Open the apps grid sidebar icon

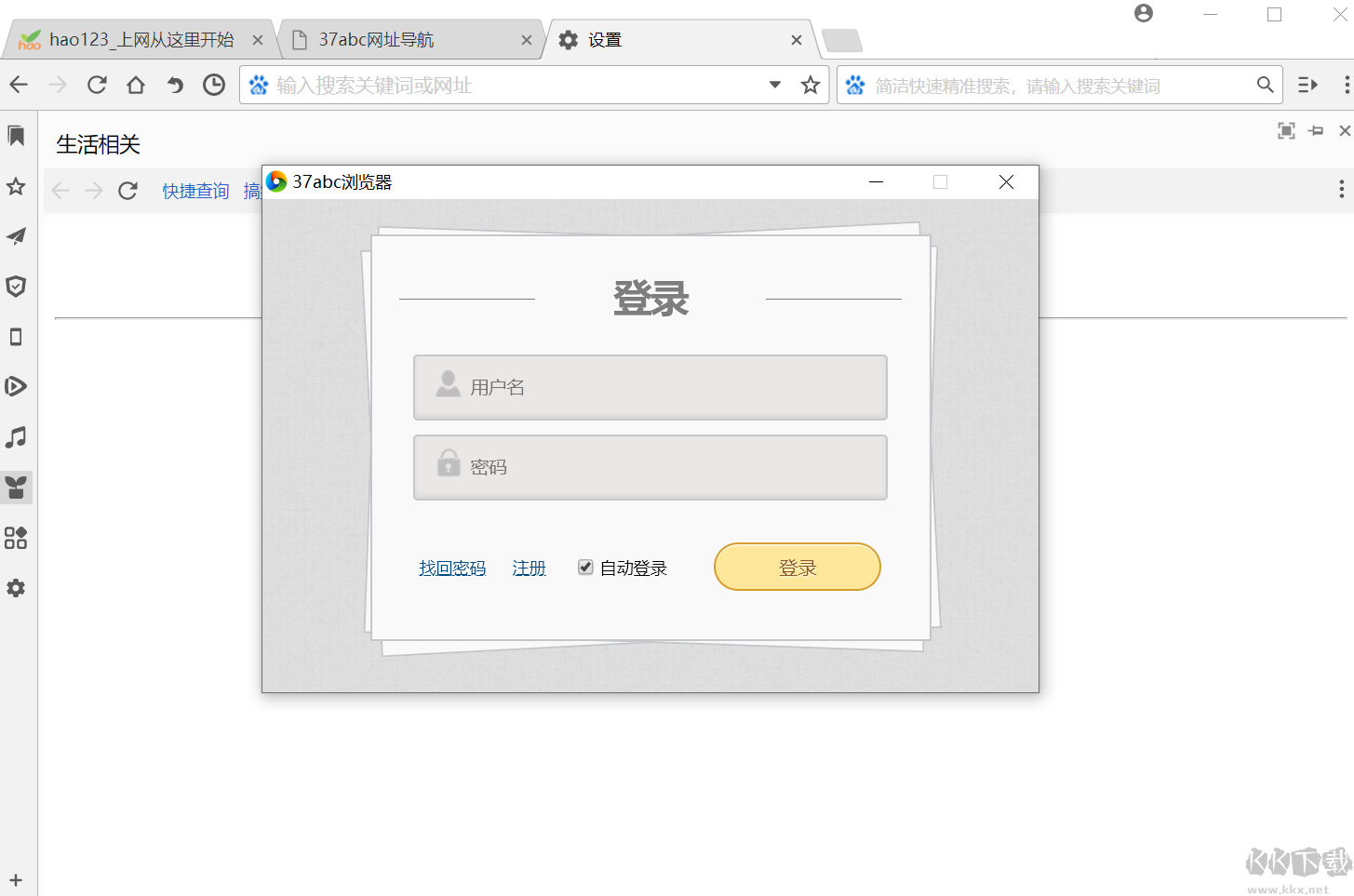[16, 538]
